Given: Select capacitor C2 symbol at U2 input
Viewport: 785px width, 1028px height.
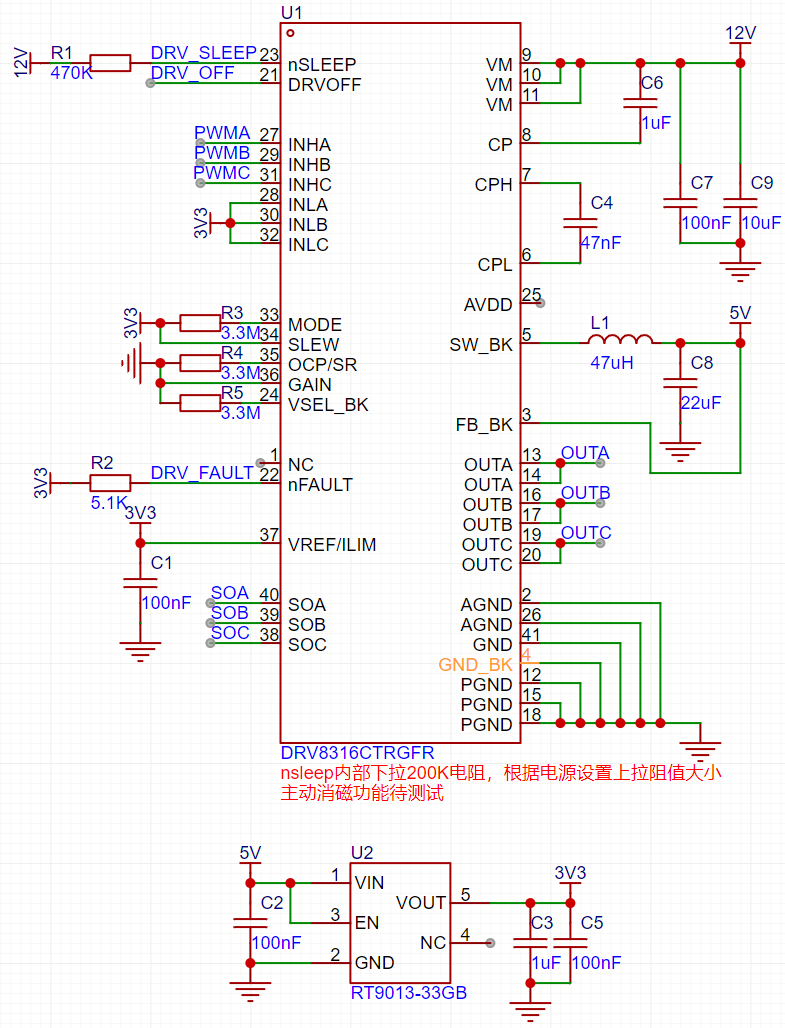Looking at the screenshot, I should click(x=250, y=923).
